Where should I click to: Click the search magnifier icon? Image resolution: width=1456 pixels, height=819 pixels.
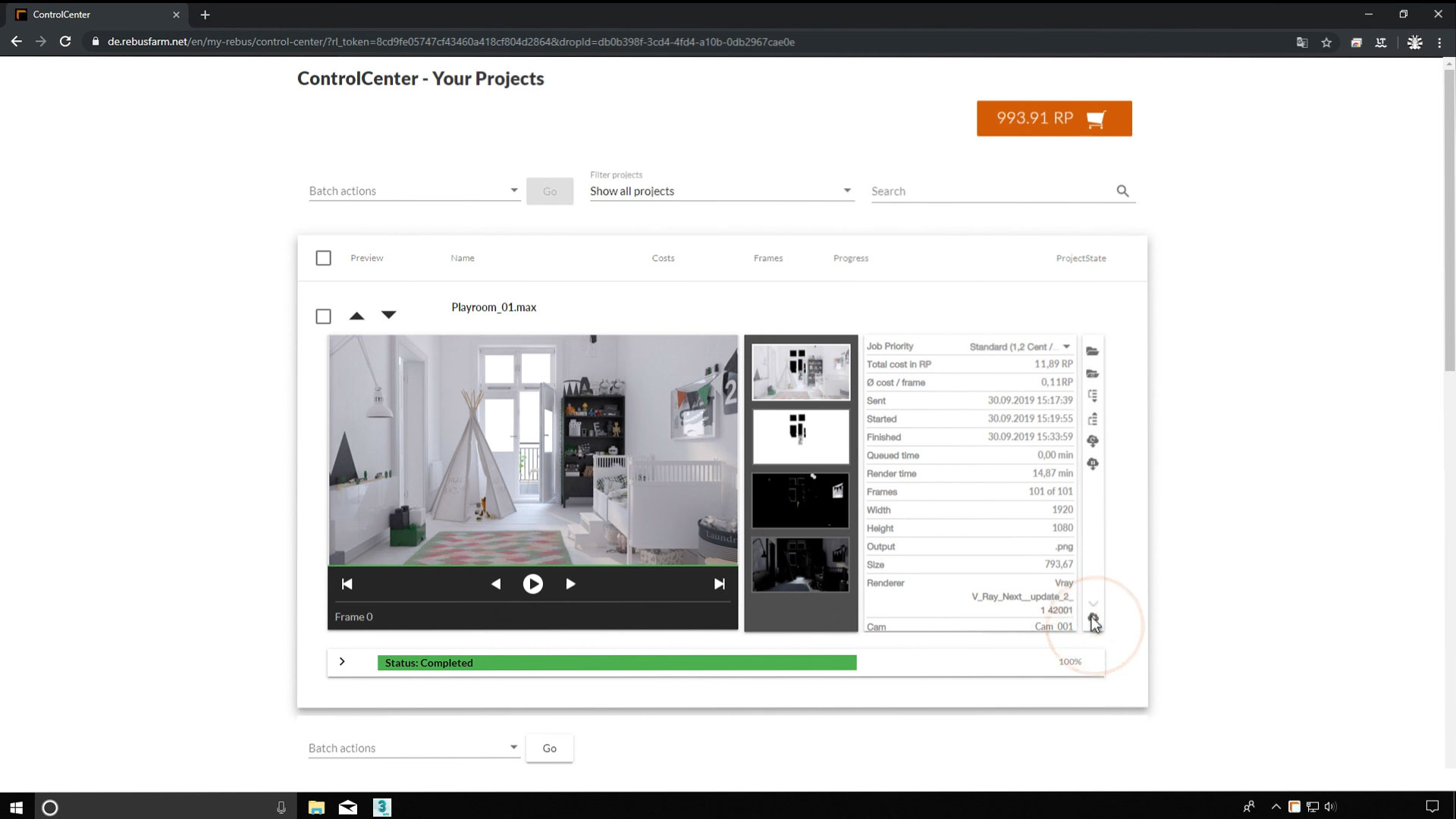pyautogui.click(x=1123, y=190)
